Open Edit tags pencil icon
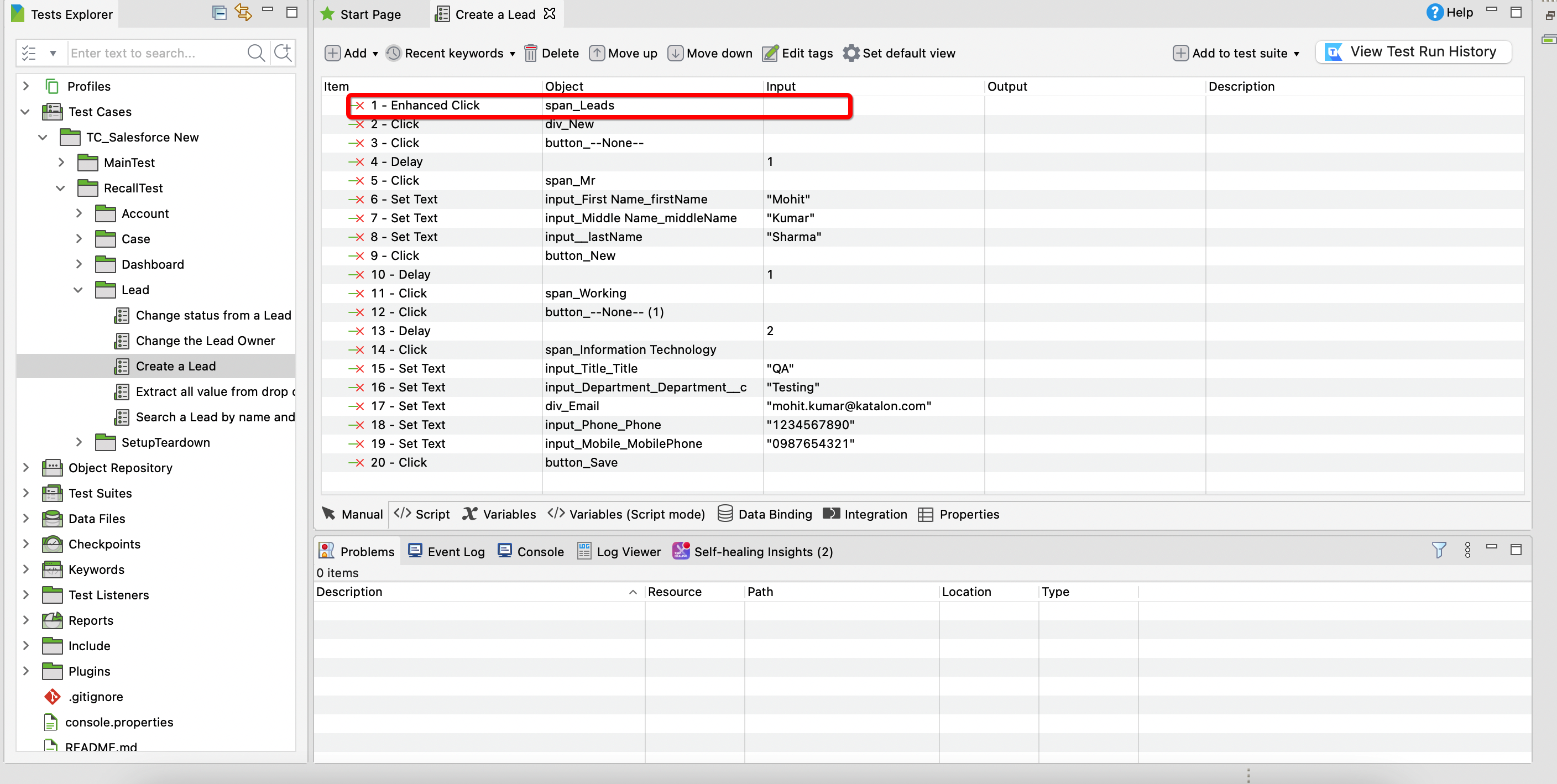The height and width of the screenshot is (784, 1557). pos(770,53)
